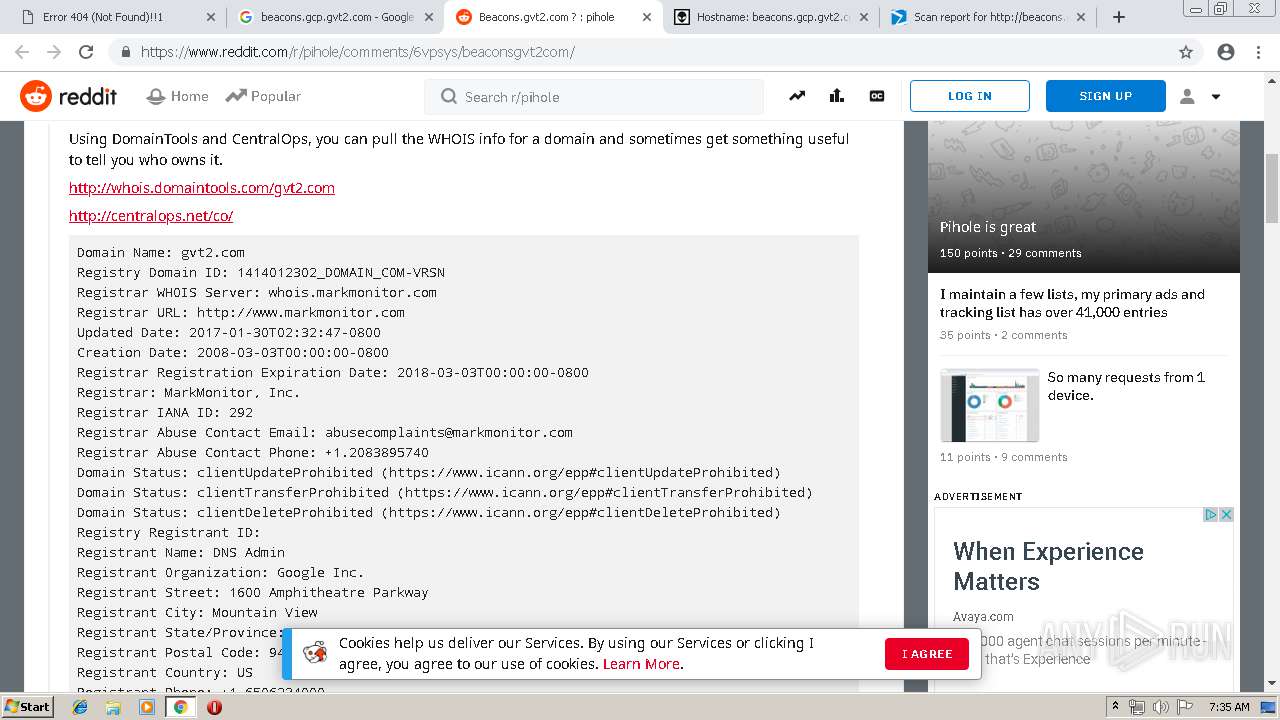Go back with the browser back arrow
Image resolution: width=1280 pixels, height=720 pixels.
[x=22, y=52]
